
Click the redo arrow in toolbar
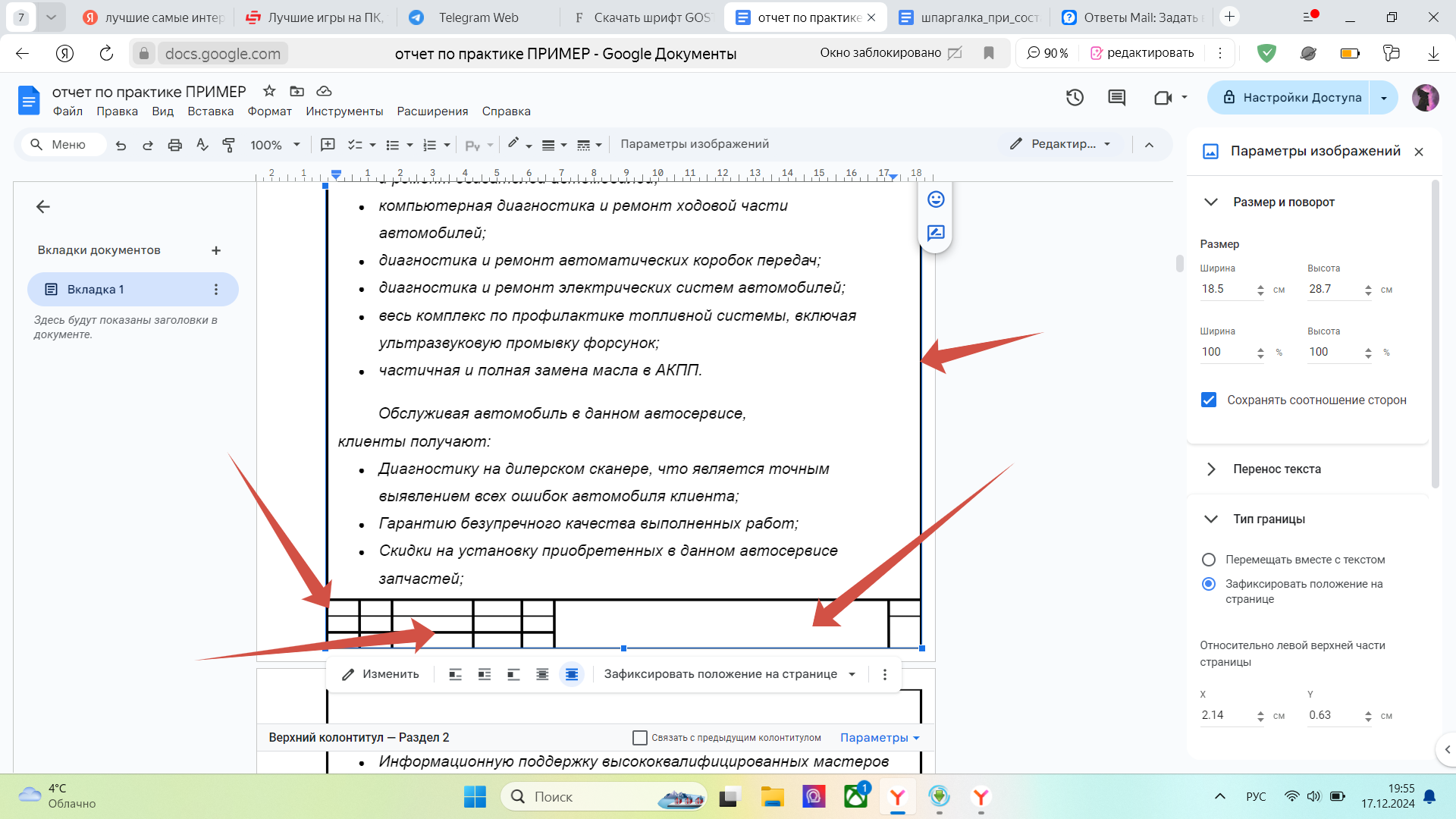(x=148, y=145)
